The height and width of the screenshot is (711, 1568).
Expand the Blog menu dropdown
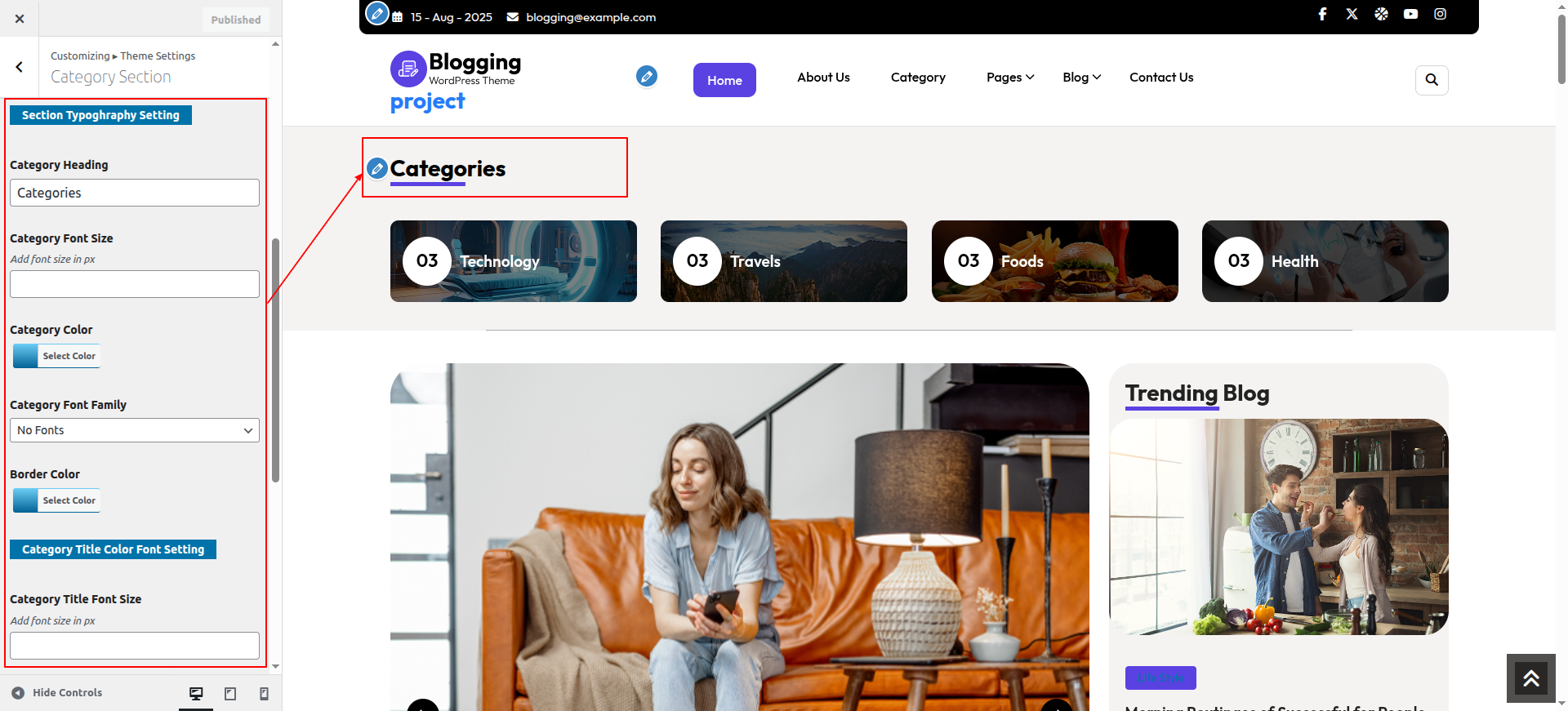point(1081,78)
